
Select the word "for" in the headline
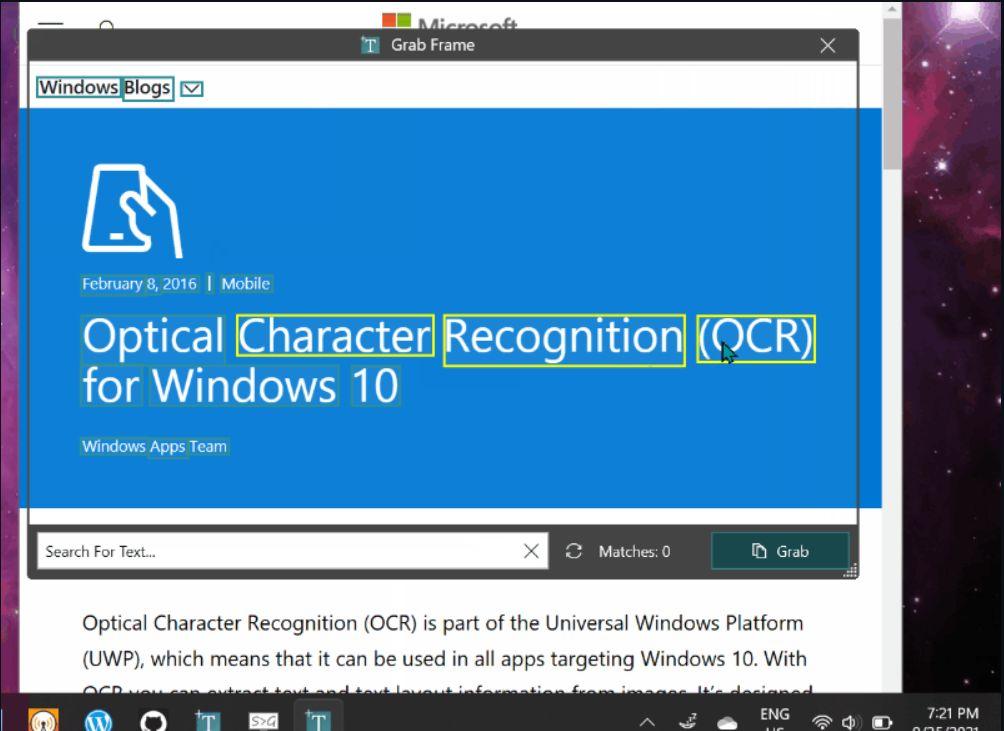tap(111, 385)
